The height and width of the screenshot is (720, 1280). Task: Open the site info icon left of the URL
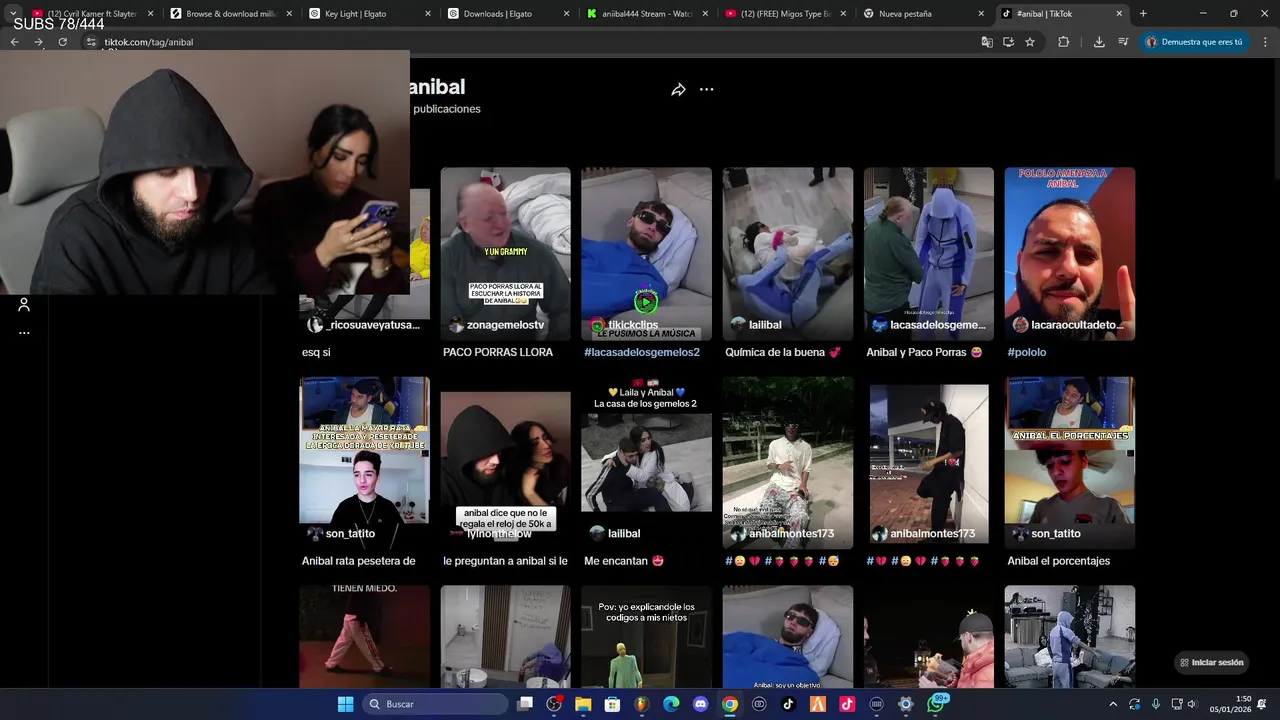click(x=91, y=42)
